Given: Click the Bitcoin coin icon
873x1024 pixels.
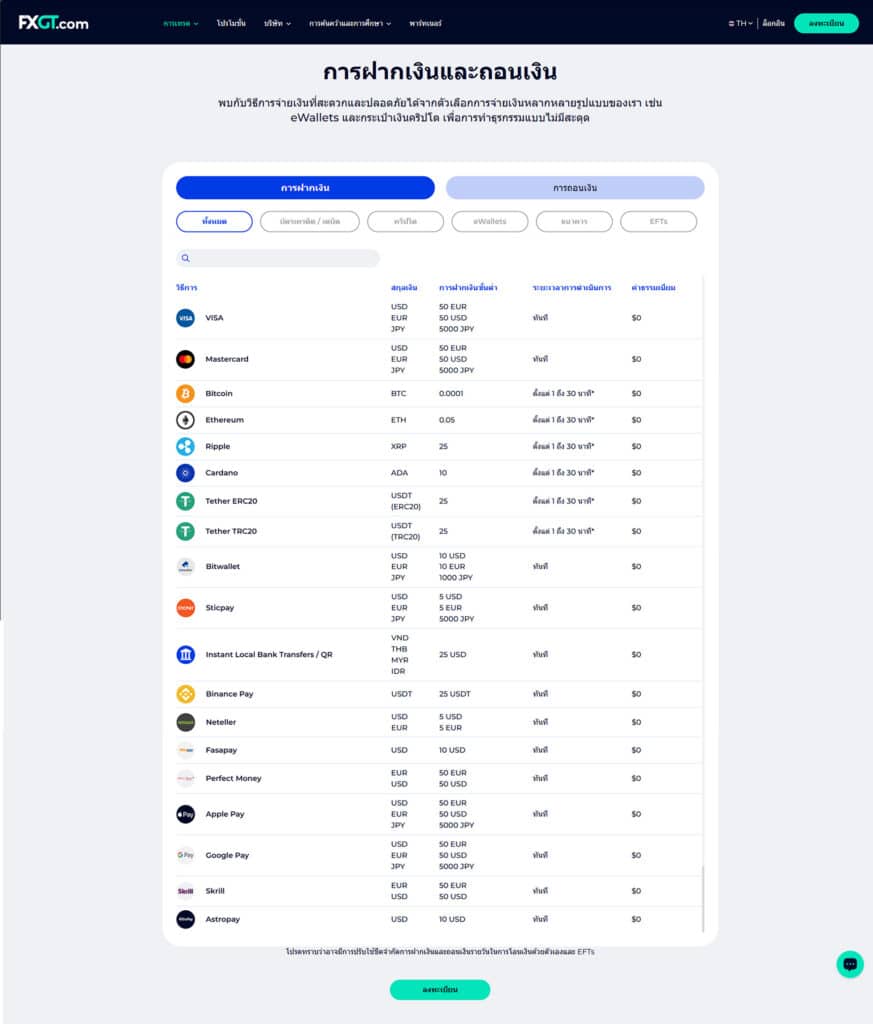Looking at the screenshot, I should 185,394.
